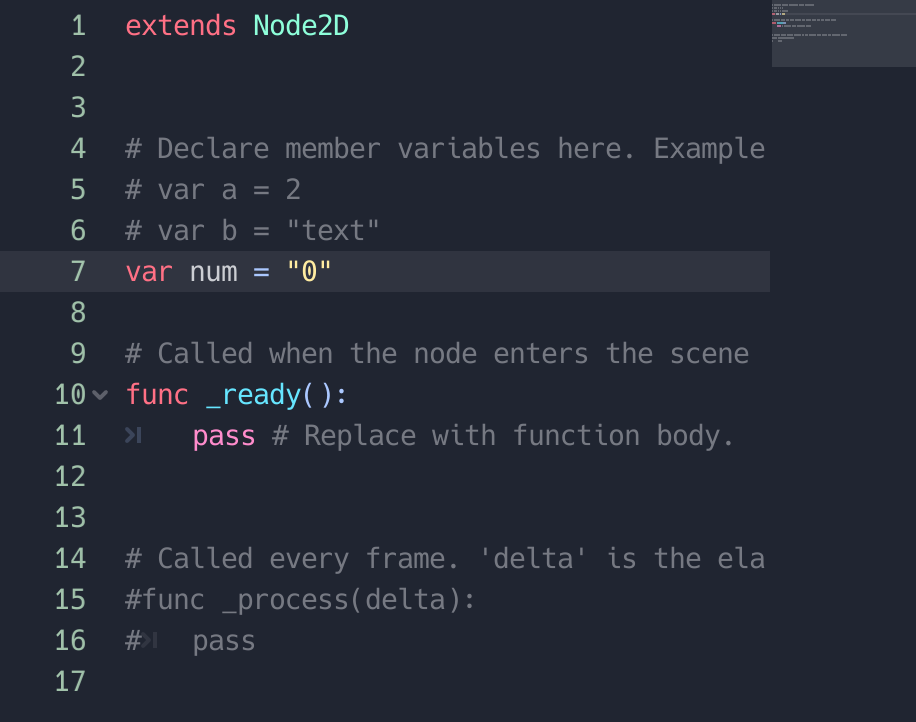Click the num variable name
The height and width of the screenshot is (722, 916).
(214, 272)
